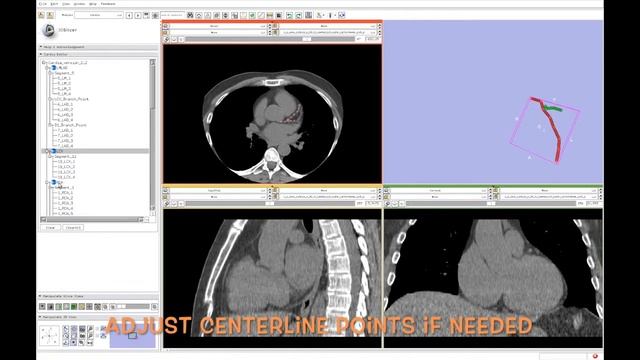Screen dimensions: 640x360
Task: Click the link icon in red slice controller
Action: [166, 39]
